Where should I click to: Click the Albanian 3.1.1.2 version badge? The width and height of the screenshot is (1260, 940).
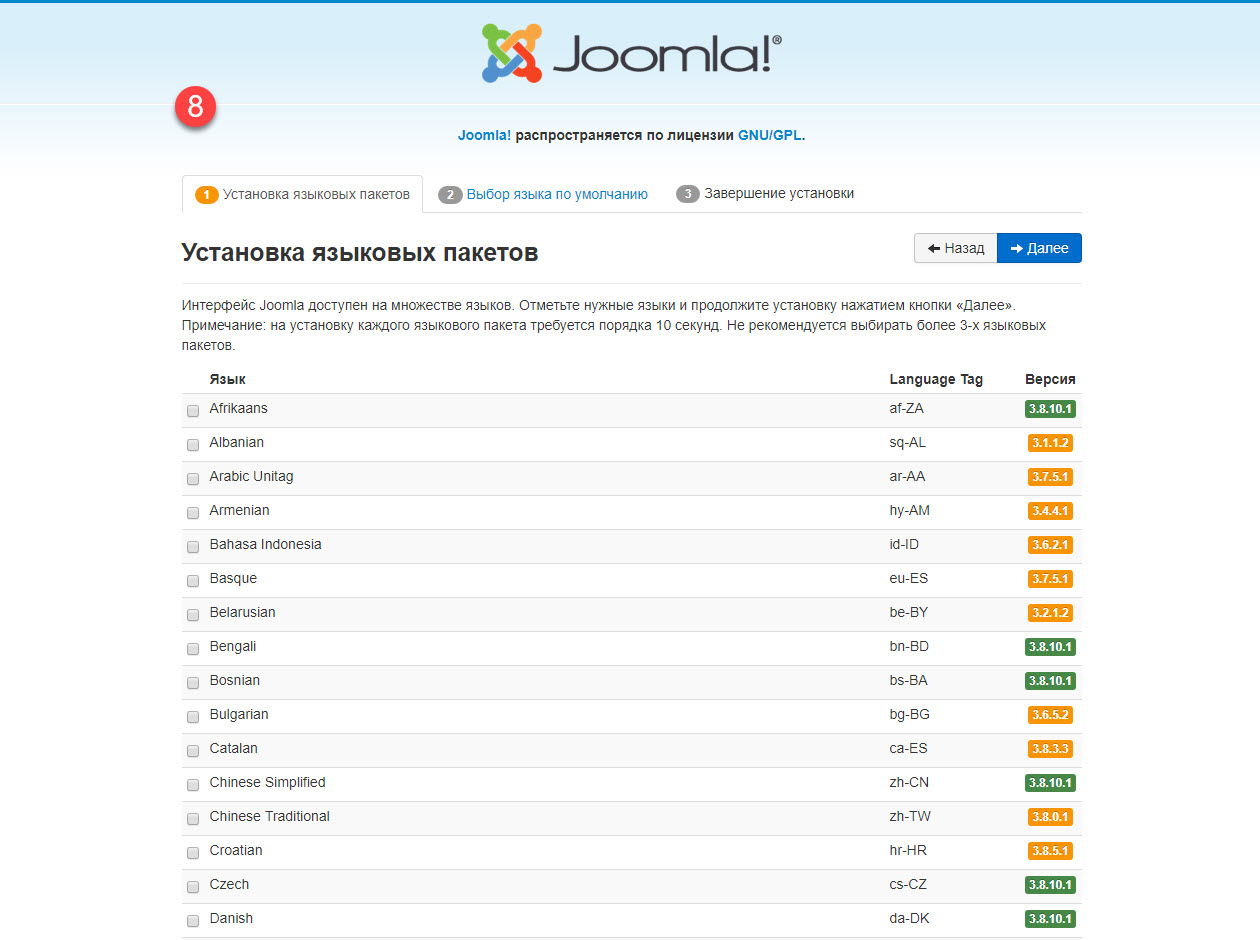1050,443
